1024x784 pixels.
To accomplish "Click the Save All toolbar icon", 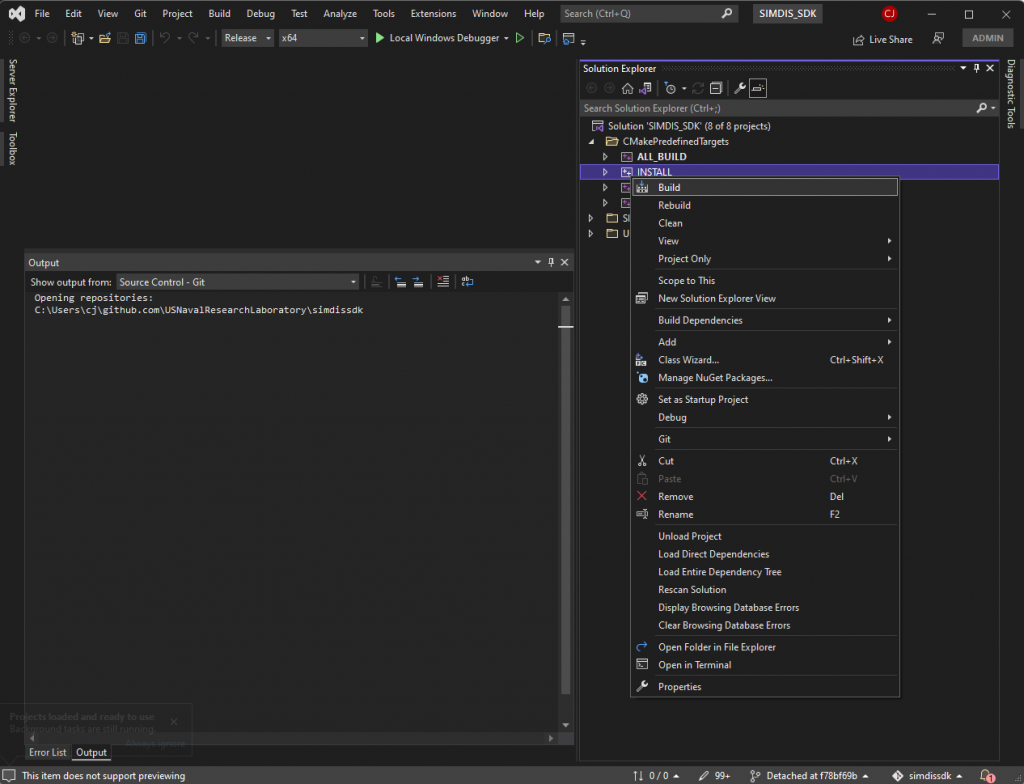I will tap(140, 38).
